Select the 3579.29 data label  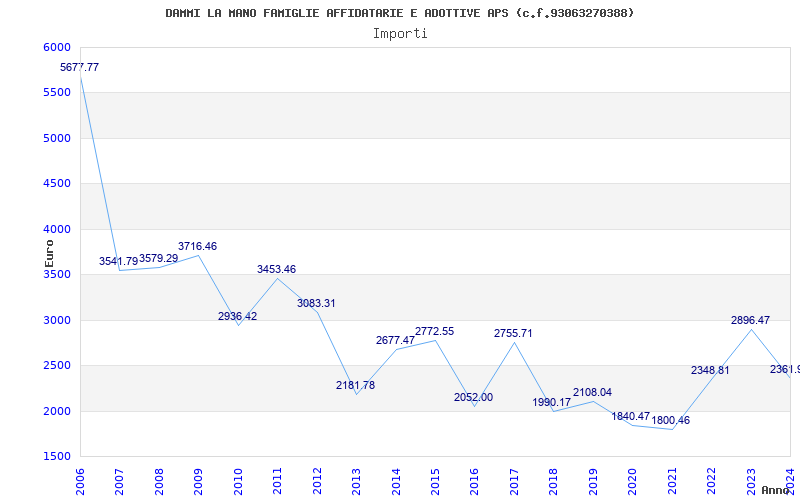[x=159, y=258]
